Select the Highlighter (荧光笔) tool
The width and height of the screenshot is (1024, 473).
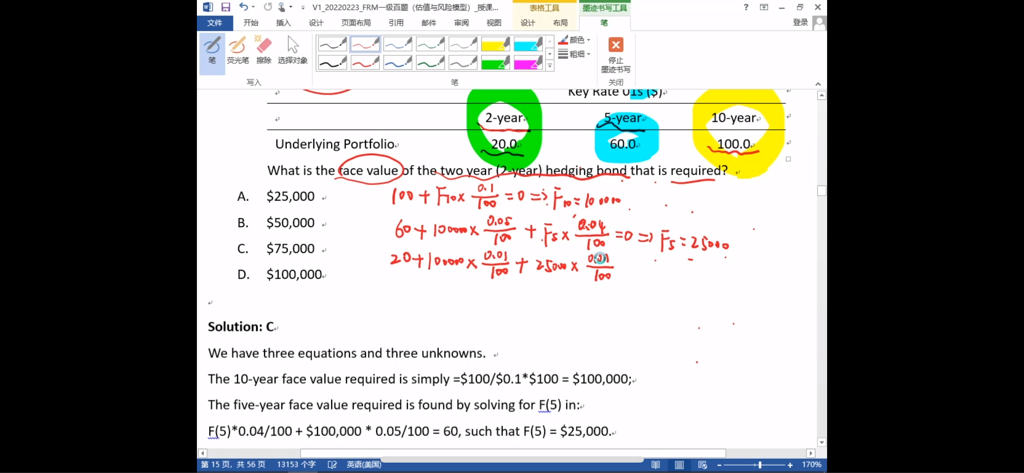pos(238,50)
